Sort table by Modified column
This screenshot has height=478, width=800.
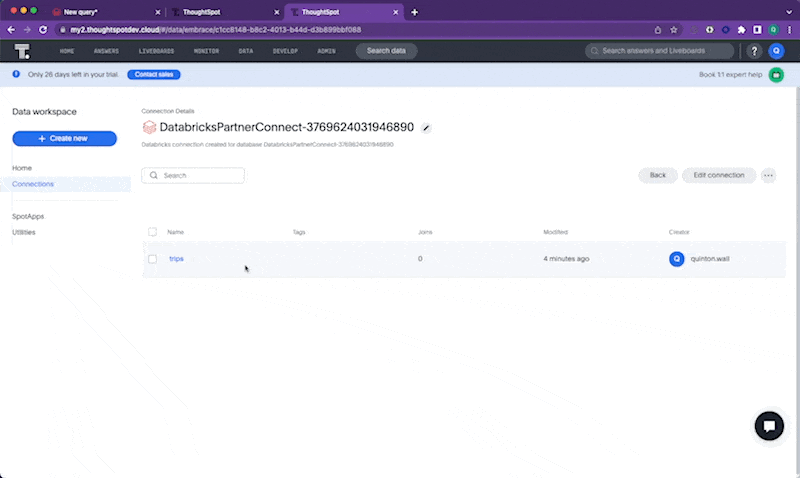coord(555,232)
